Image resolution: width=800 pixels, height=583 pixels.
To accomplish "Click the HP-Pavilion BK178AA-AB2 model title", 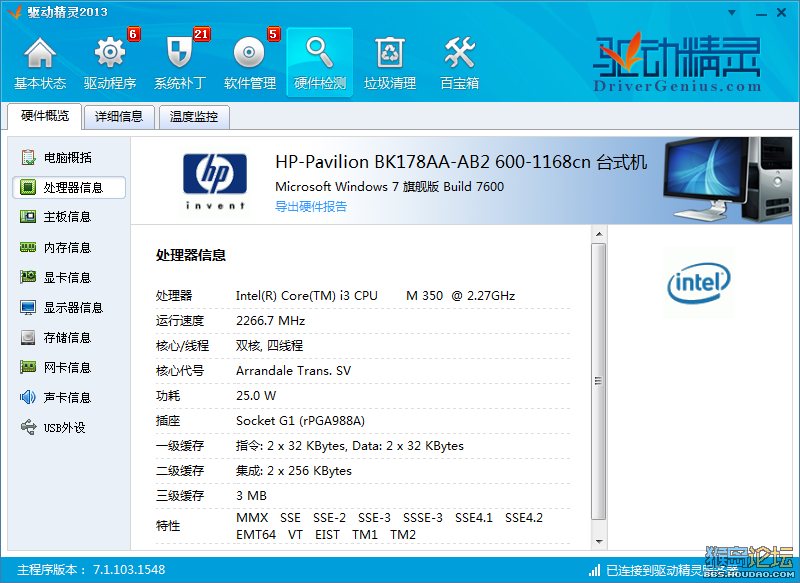I will pyautogui.click(x=461, y=162).
